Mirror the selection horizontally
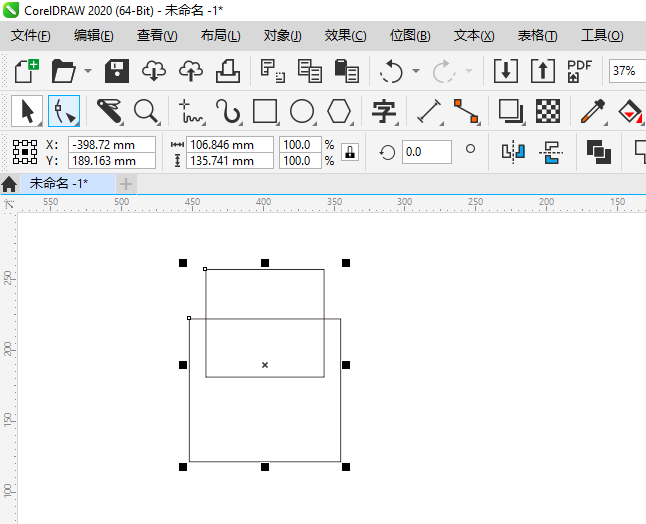This screenshot has width=646, height=524. click(513, 152)
